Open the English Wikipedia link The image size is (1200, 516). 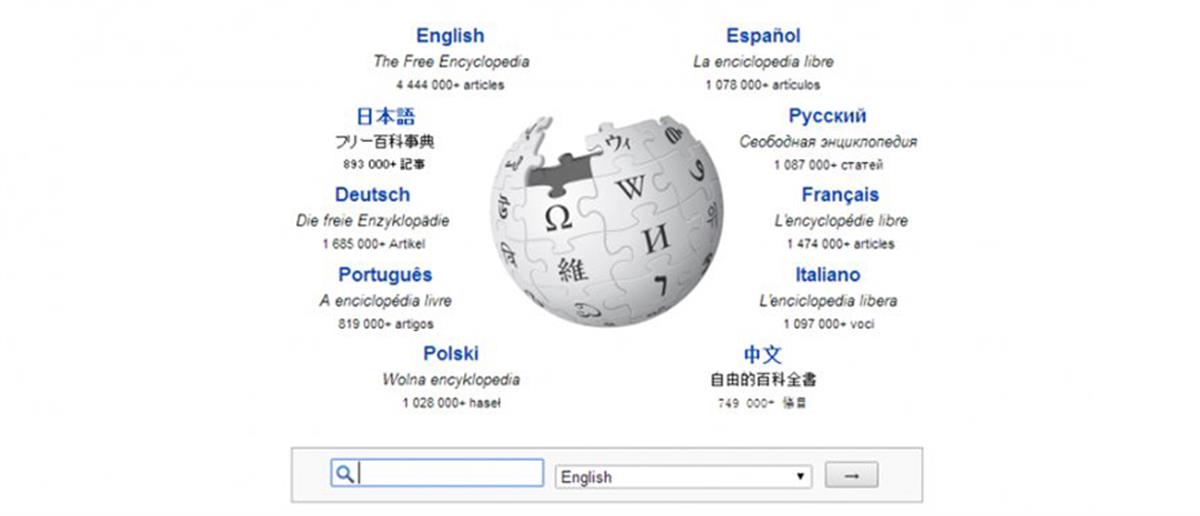point(450,36)
